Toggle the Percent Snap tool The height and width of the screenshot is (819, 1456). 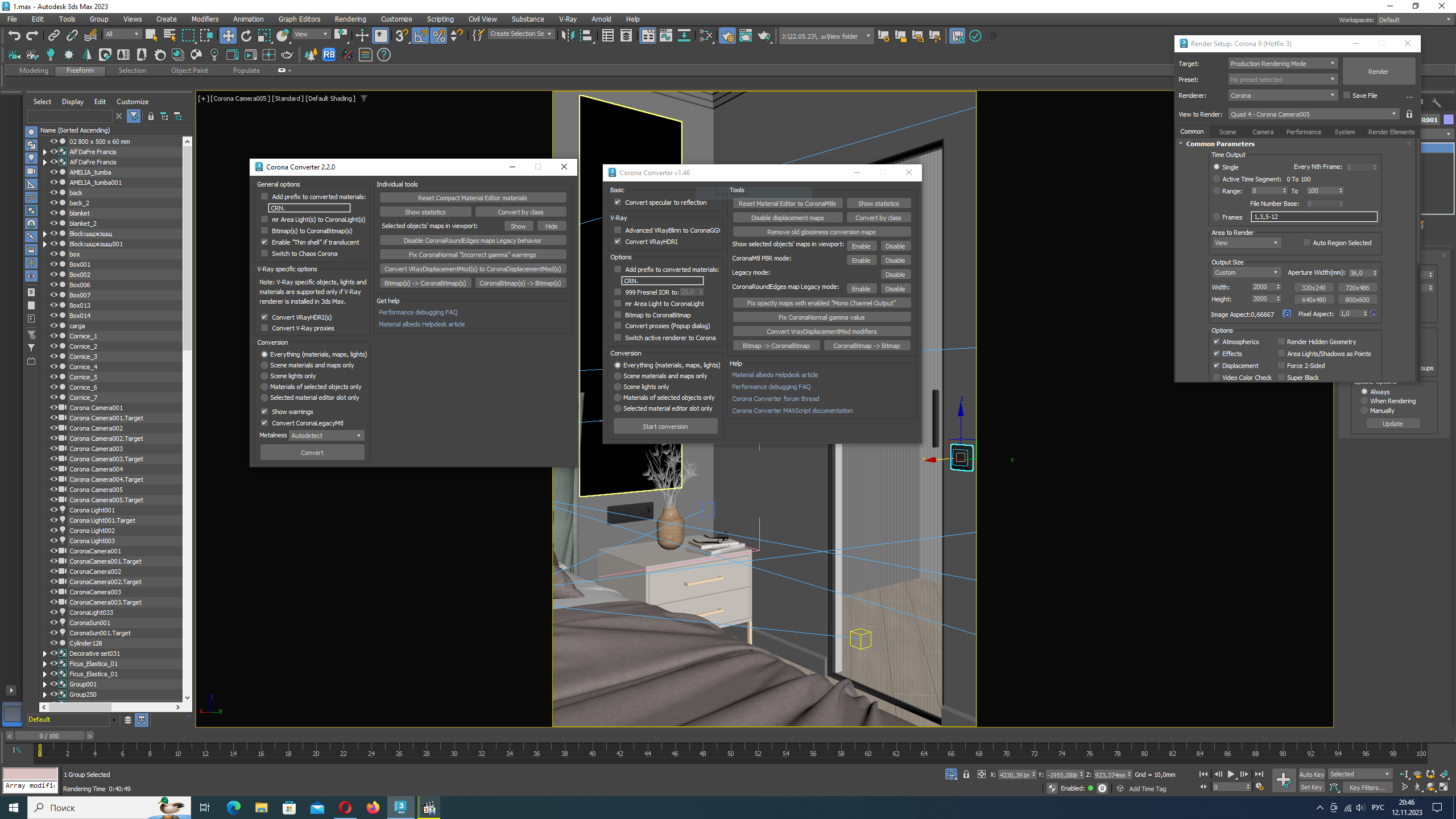point(439,36)
